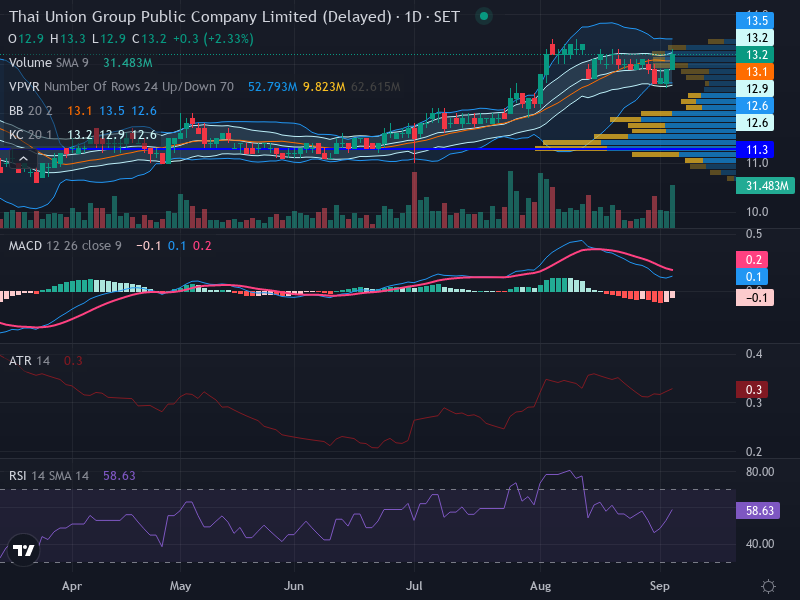Click the blue 13.5 upper band label
Viewport: 800px width, 600px height.
tap(755, 20)
